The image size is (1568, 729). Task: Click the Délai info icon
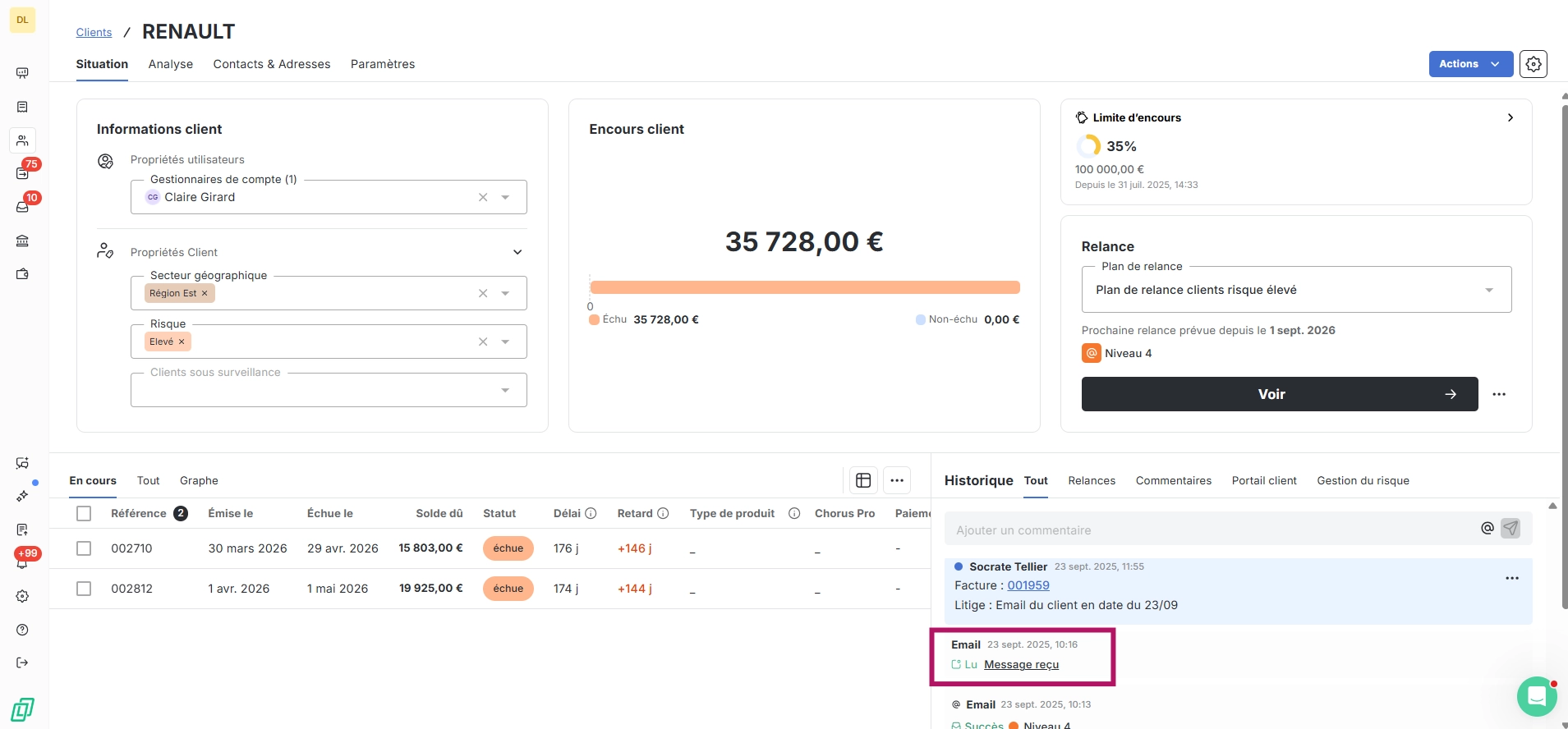591,513
